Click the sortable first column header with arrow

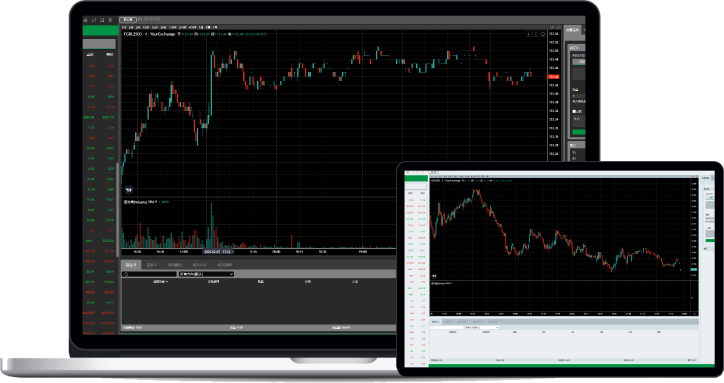tap(161, 281)
